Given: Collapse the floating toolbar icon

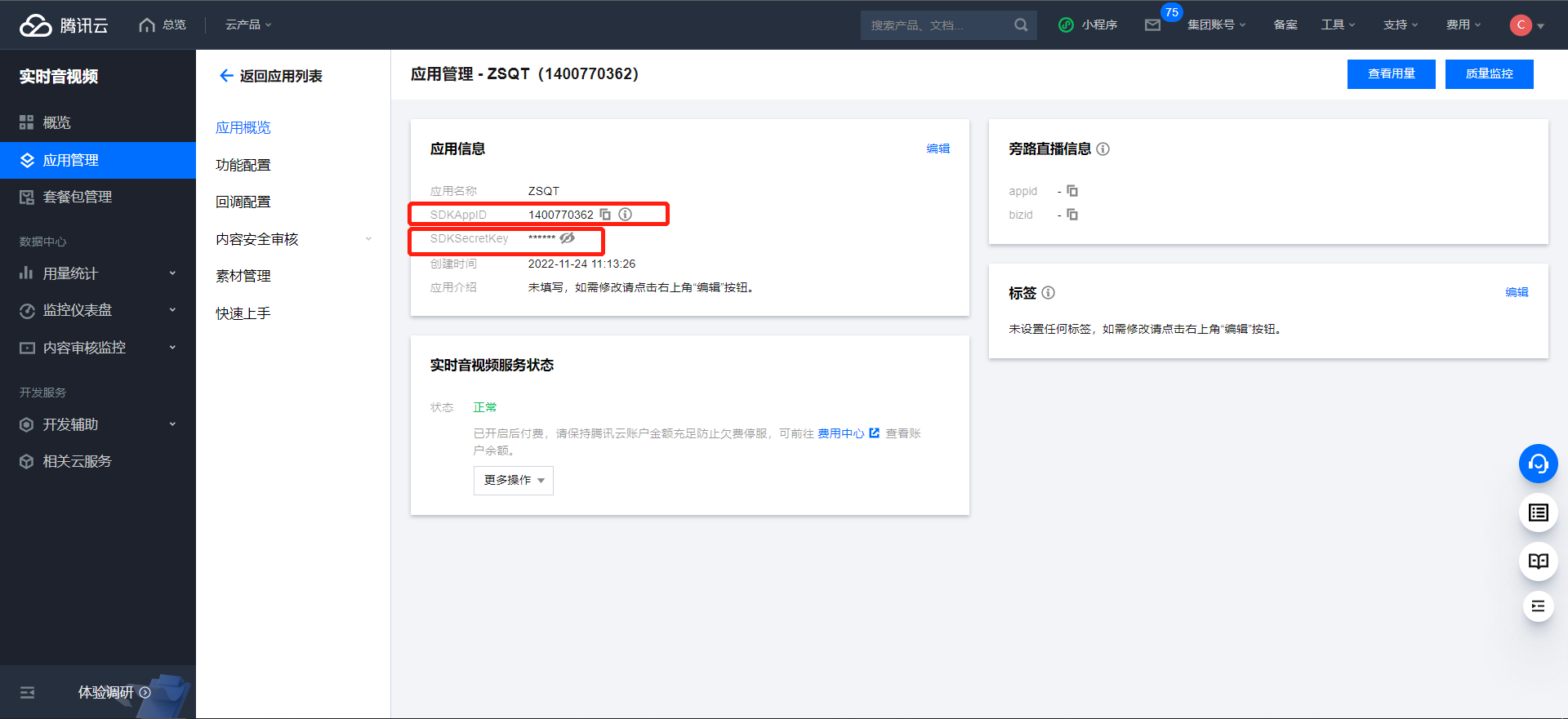Looking at the screenshot, I should point(1539,606).
